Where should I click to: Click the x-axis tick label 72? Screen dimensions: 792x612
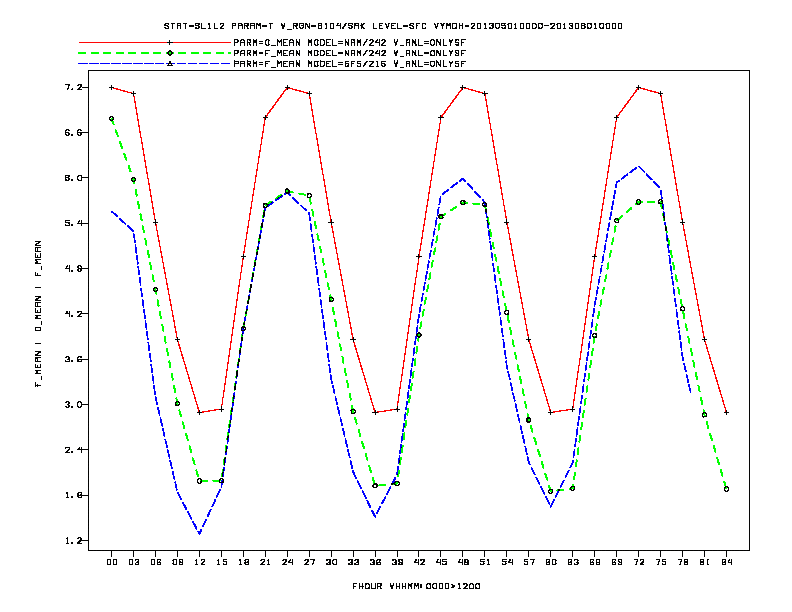click(638, 562)
